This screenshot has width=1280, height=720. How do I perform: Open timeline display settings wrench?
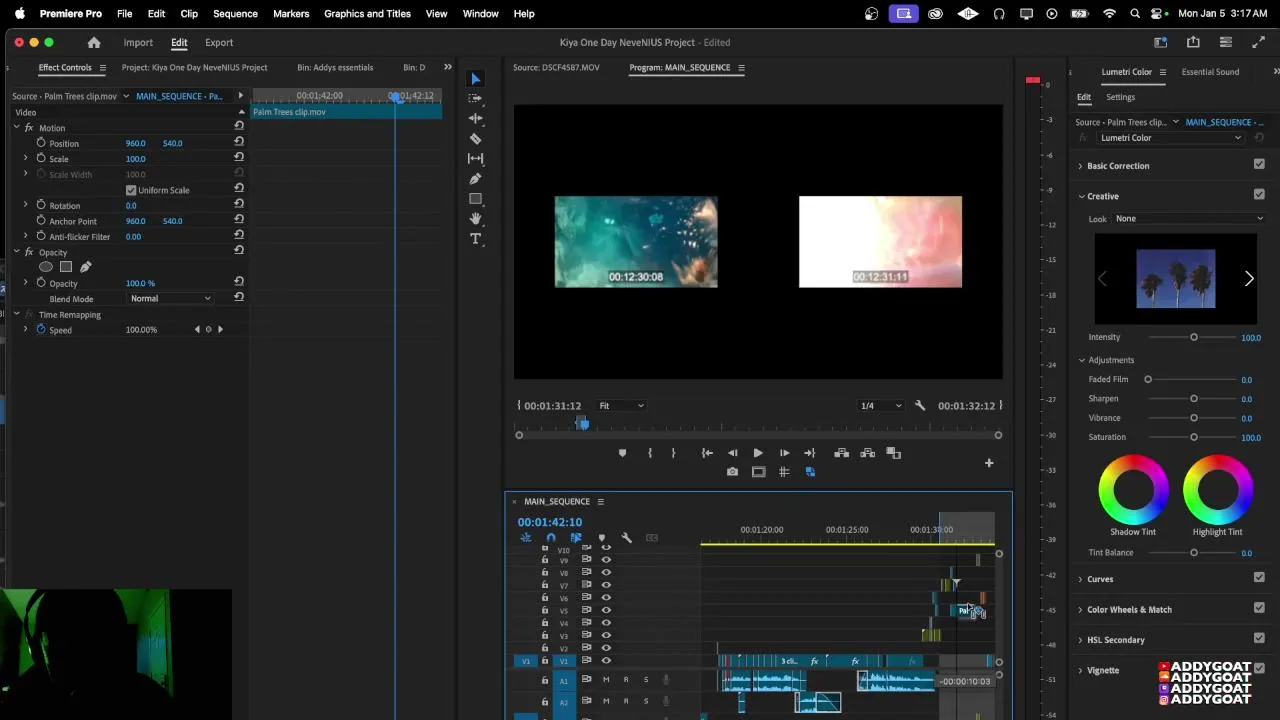[627, 538]
